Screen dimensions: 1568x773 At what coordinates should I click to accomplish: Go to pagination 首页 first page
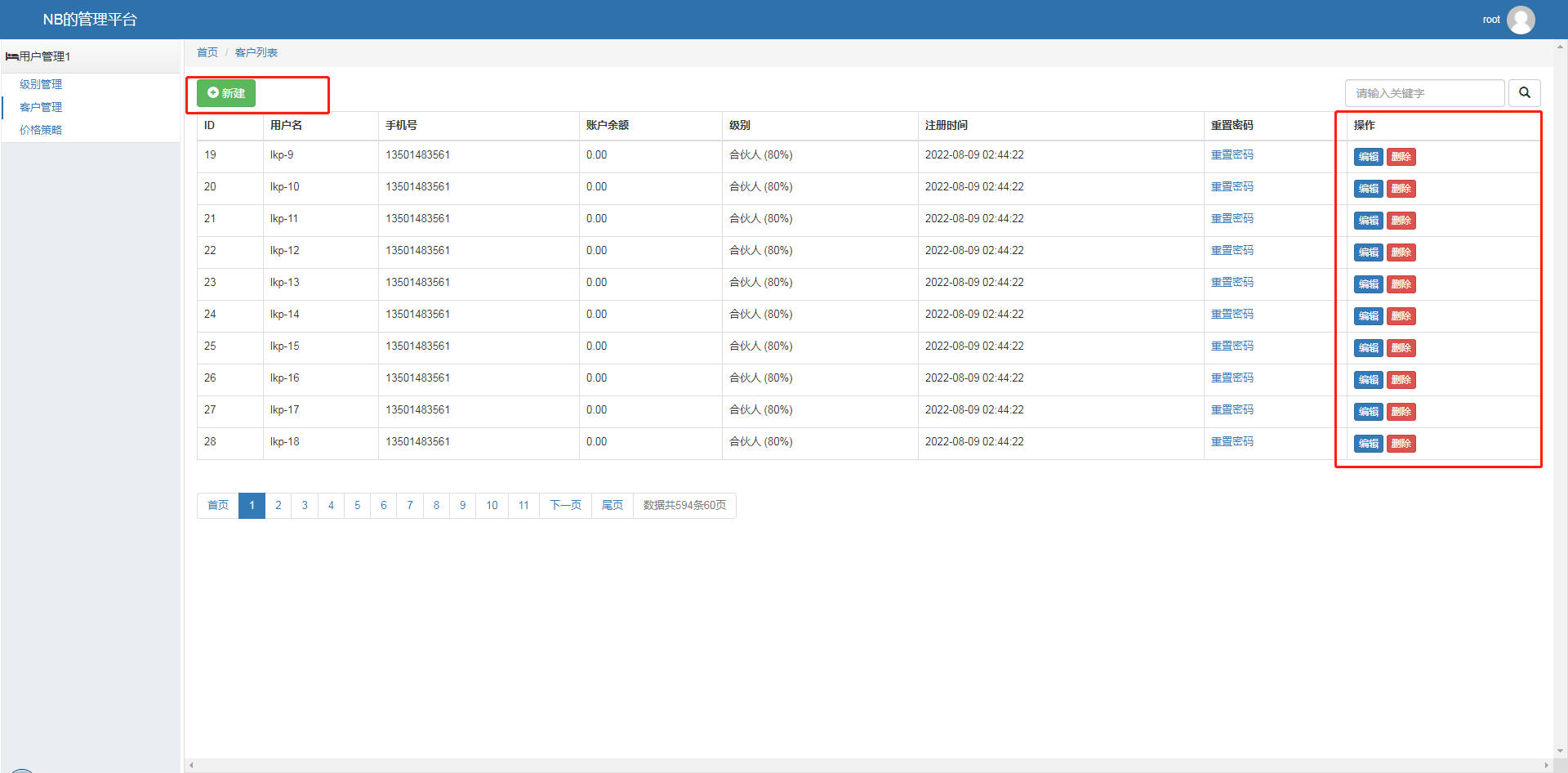click(x=218, y=505)
